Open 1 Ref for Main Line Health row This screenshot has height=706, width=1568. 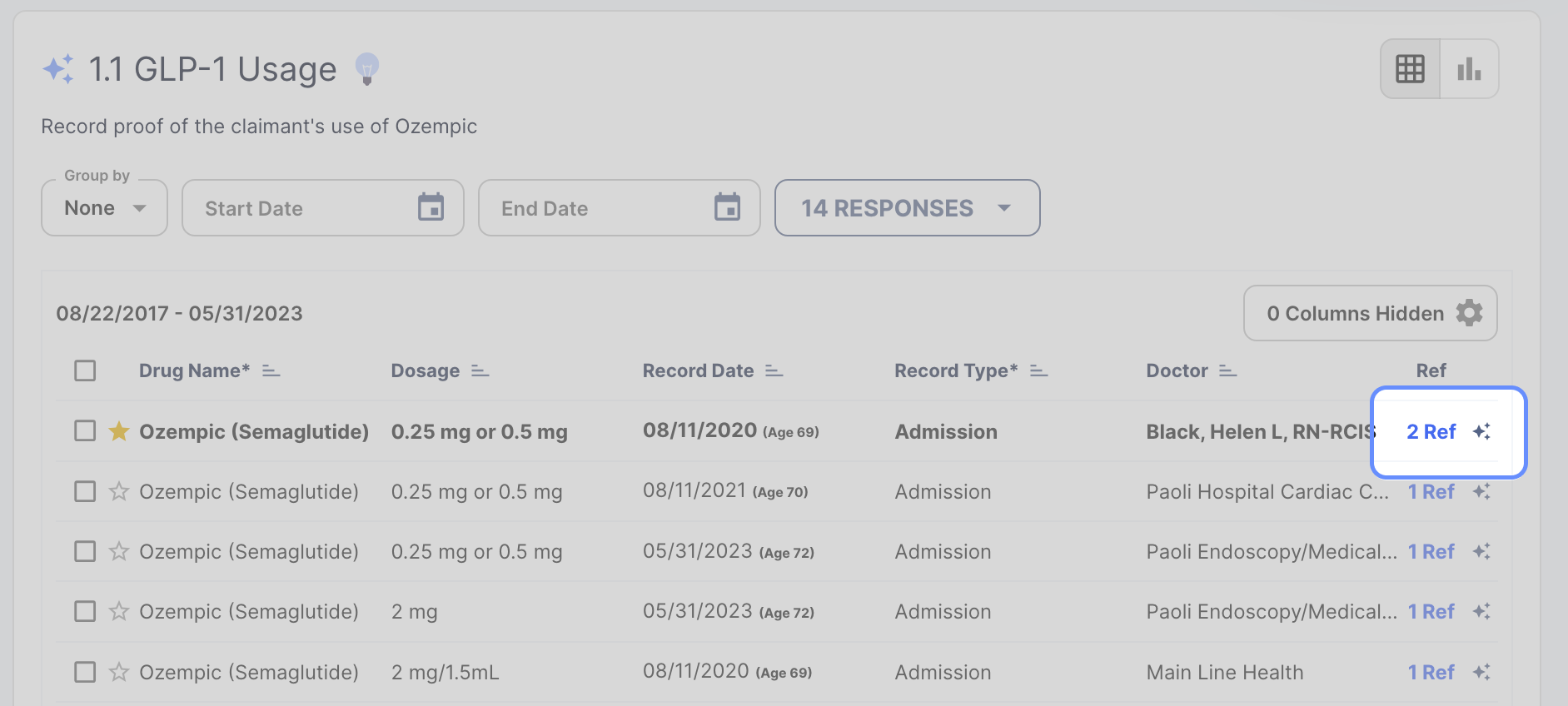[1431, 672]
